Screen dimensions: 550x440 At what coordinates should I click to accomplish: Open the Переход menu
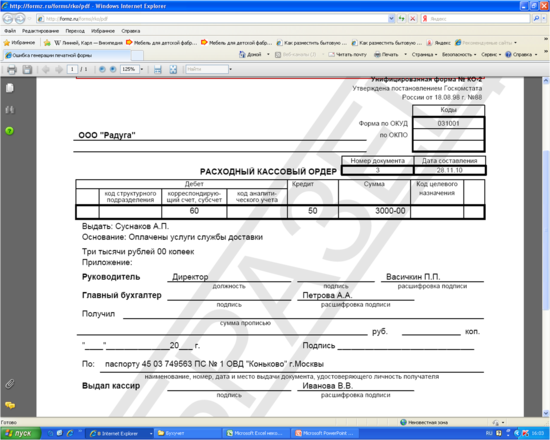coord(75,31)
